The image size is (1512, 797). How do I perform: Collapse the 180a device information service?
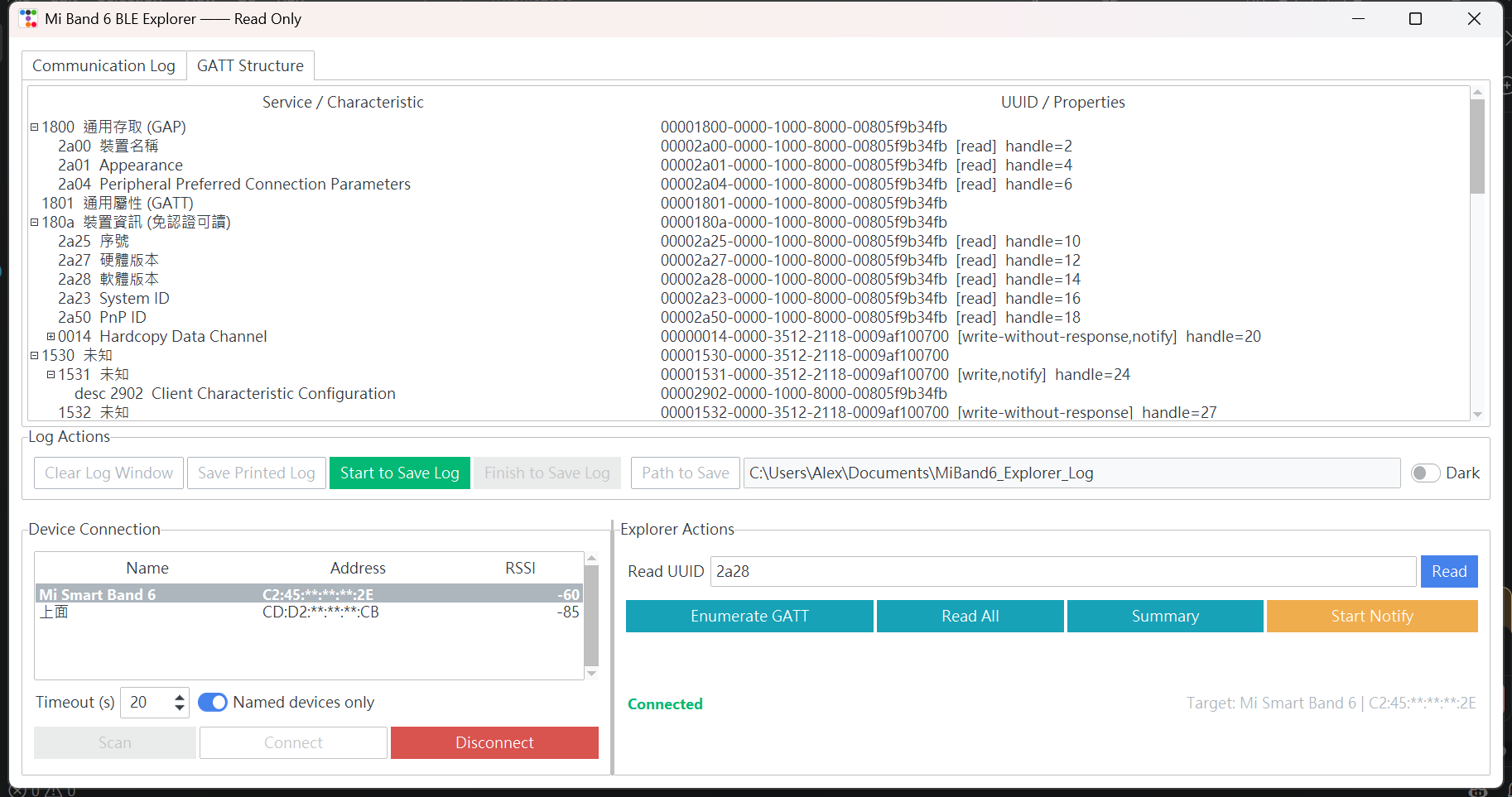tap(35, 222)
